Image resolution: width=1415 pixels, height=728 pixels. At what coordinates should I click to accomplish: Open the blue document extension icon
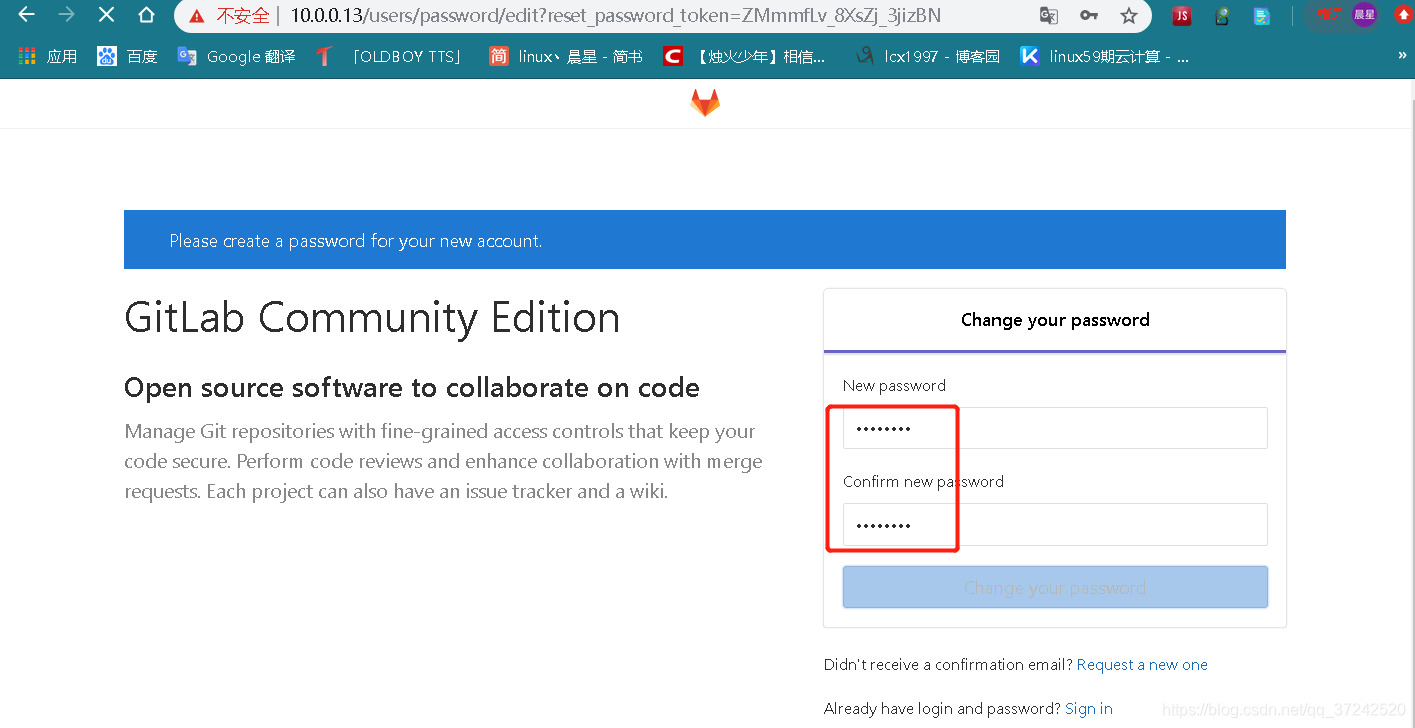pos(1262,15)
